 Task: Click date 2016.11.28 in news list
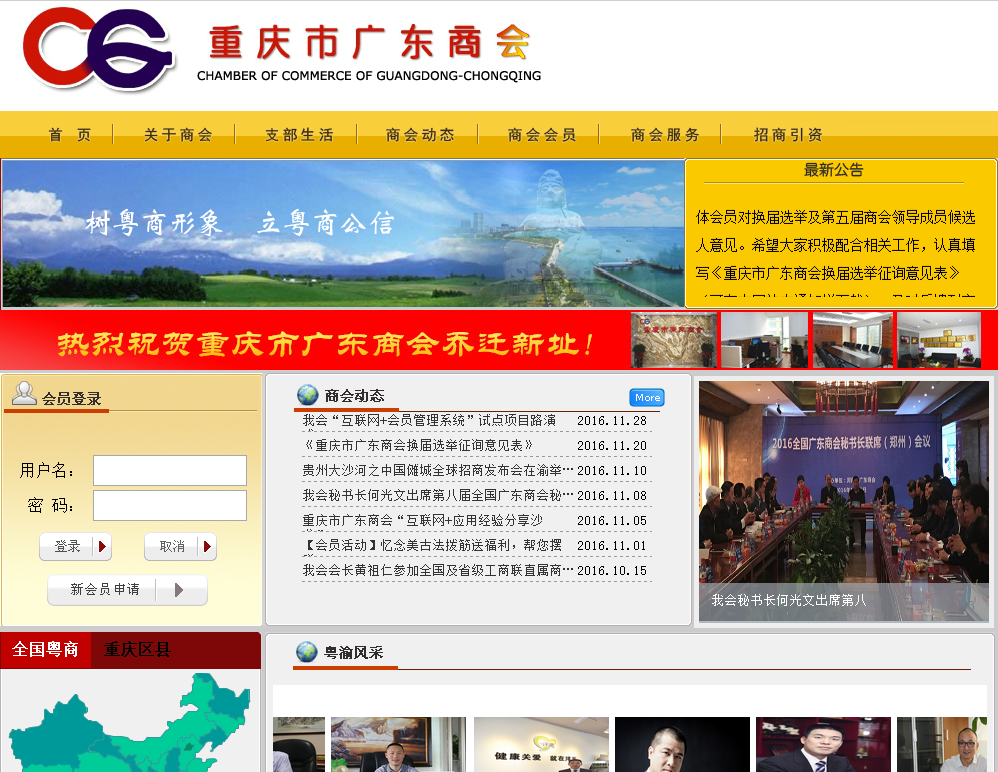point(612,421)
